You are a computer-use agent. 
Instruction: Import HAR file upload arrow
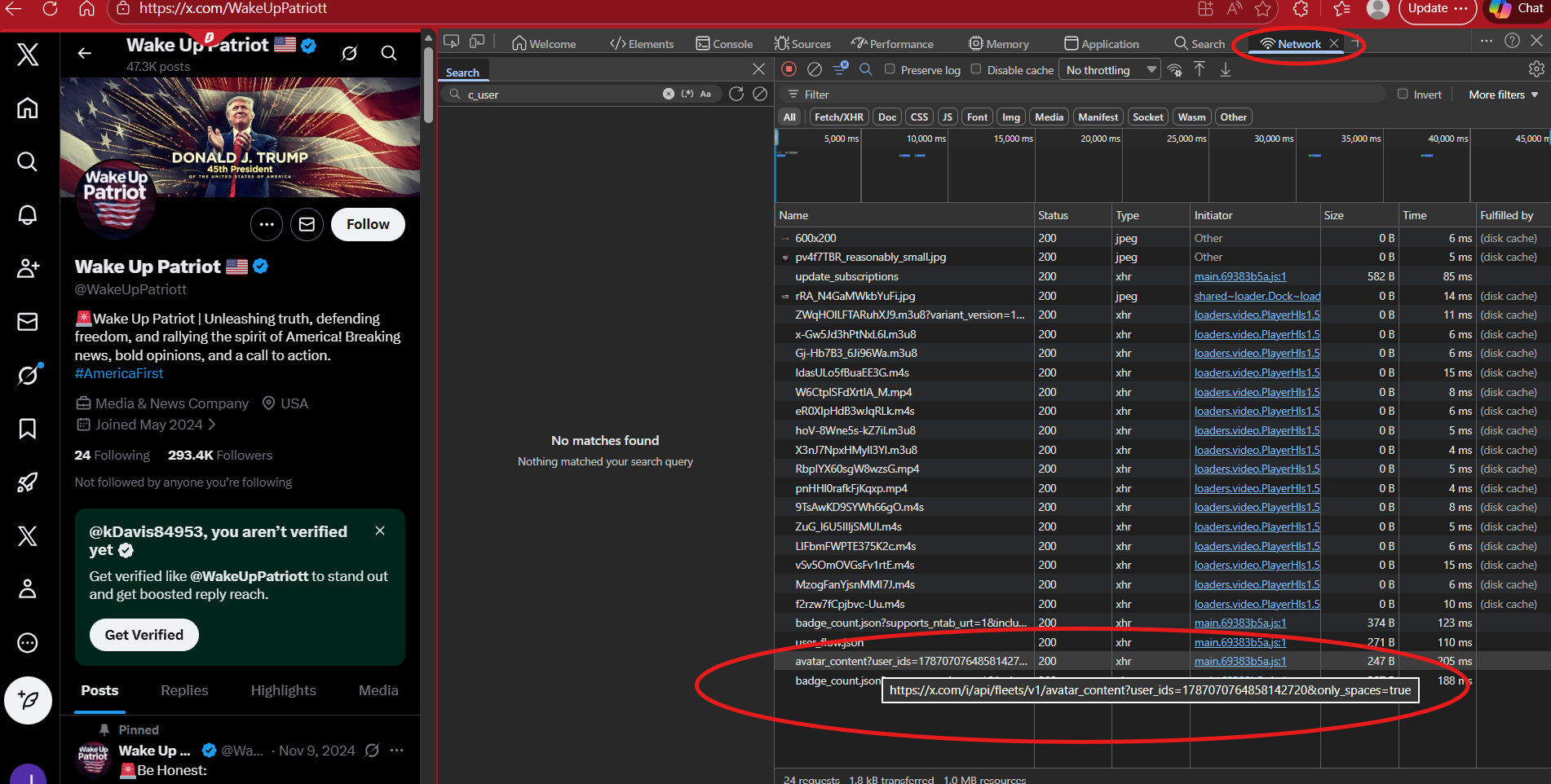(1200, 70)
